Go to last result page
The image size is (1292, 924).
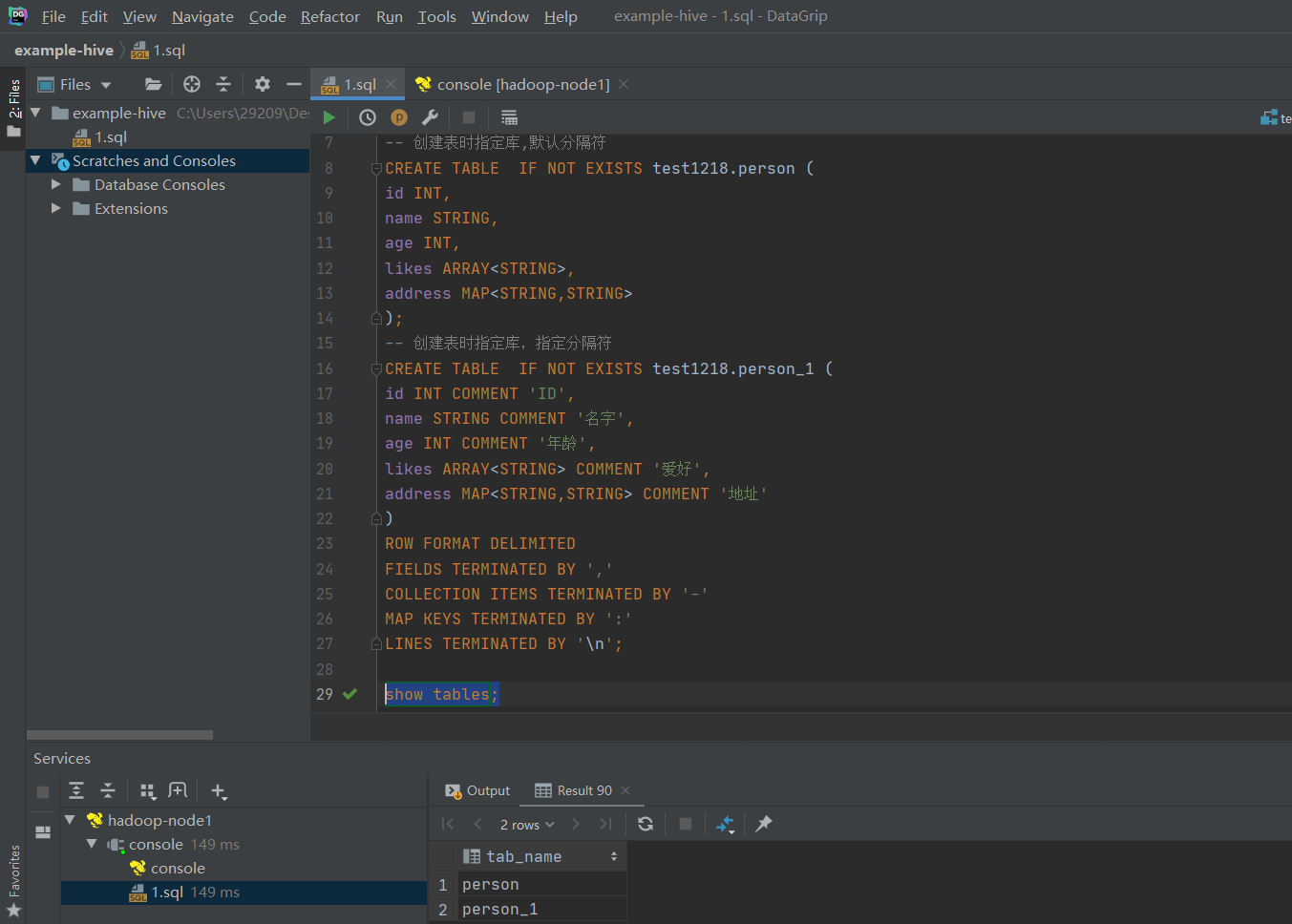[x=605, y=824]
